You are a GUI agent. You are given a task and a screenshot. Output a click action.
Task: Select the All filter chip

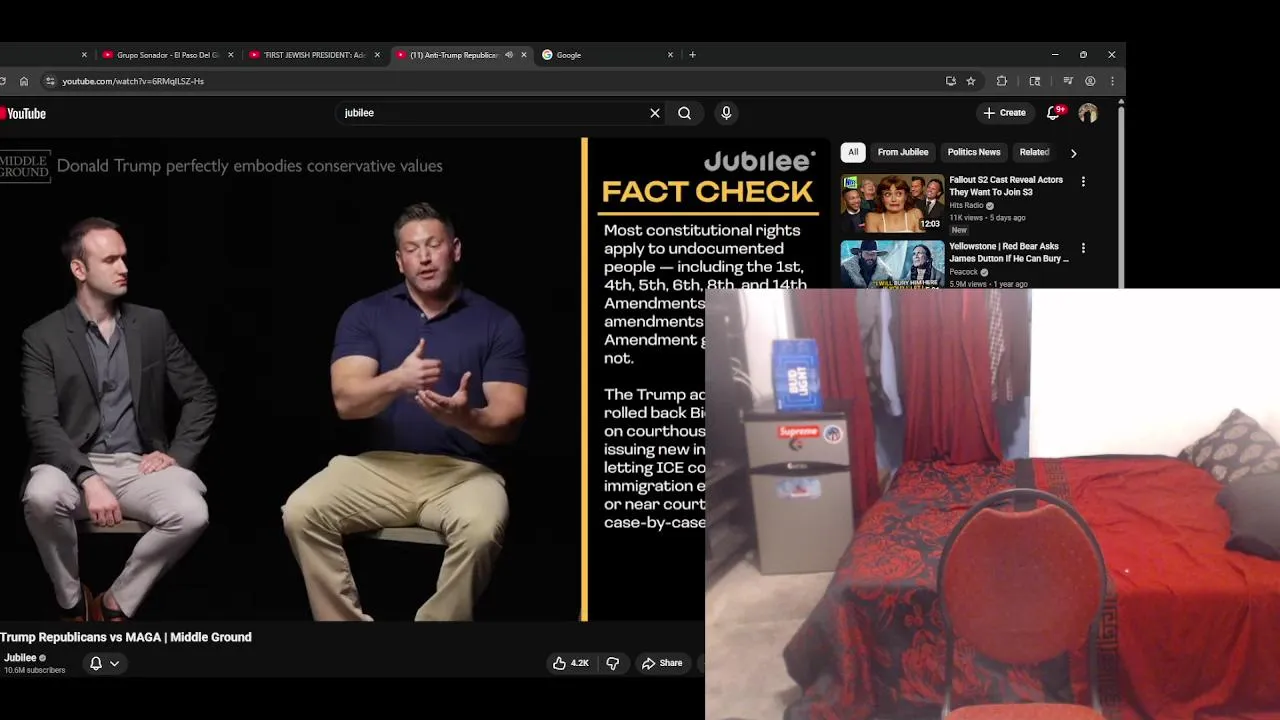tap(853, 152)
